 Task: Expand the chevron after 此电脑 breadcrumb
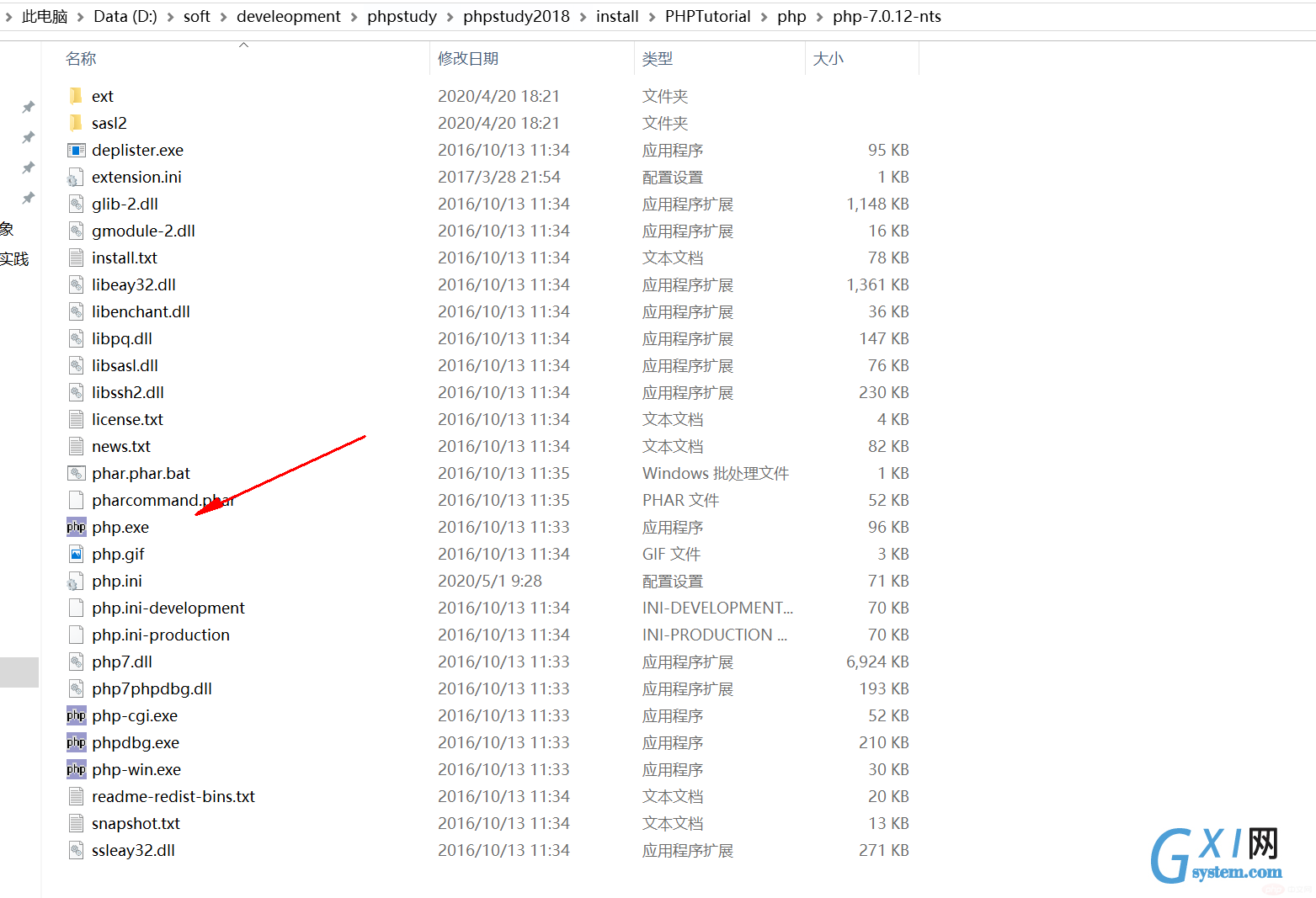(81, 17)
